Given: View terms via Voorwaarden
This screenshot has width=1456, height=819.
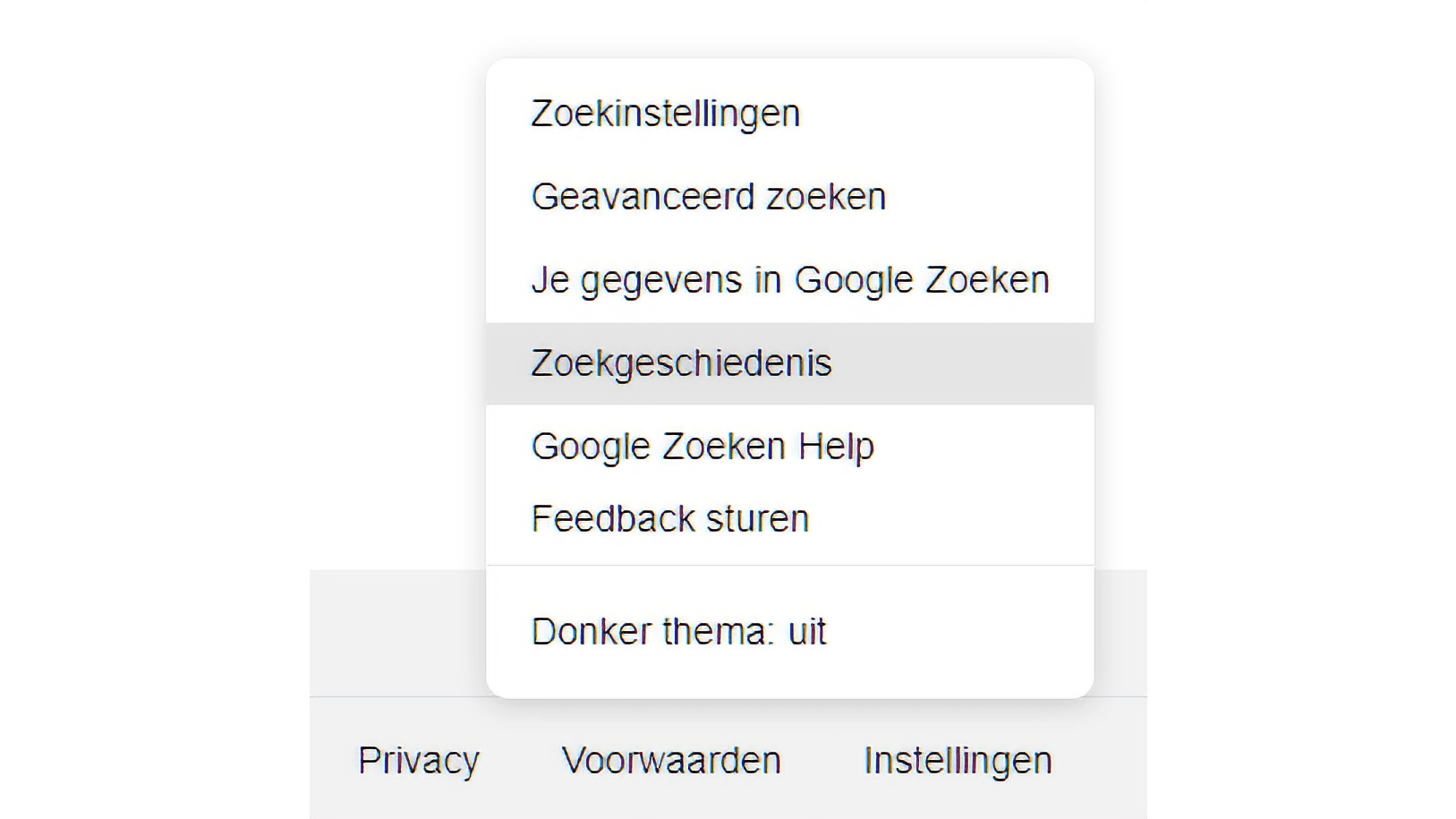Looking at the screenshot, I should tap(671, 761).
